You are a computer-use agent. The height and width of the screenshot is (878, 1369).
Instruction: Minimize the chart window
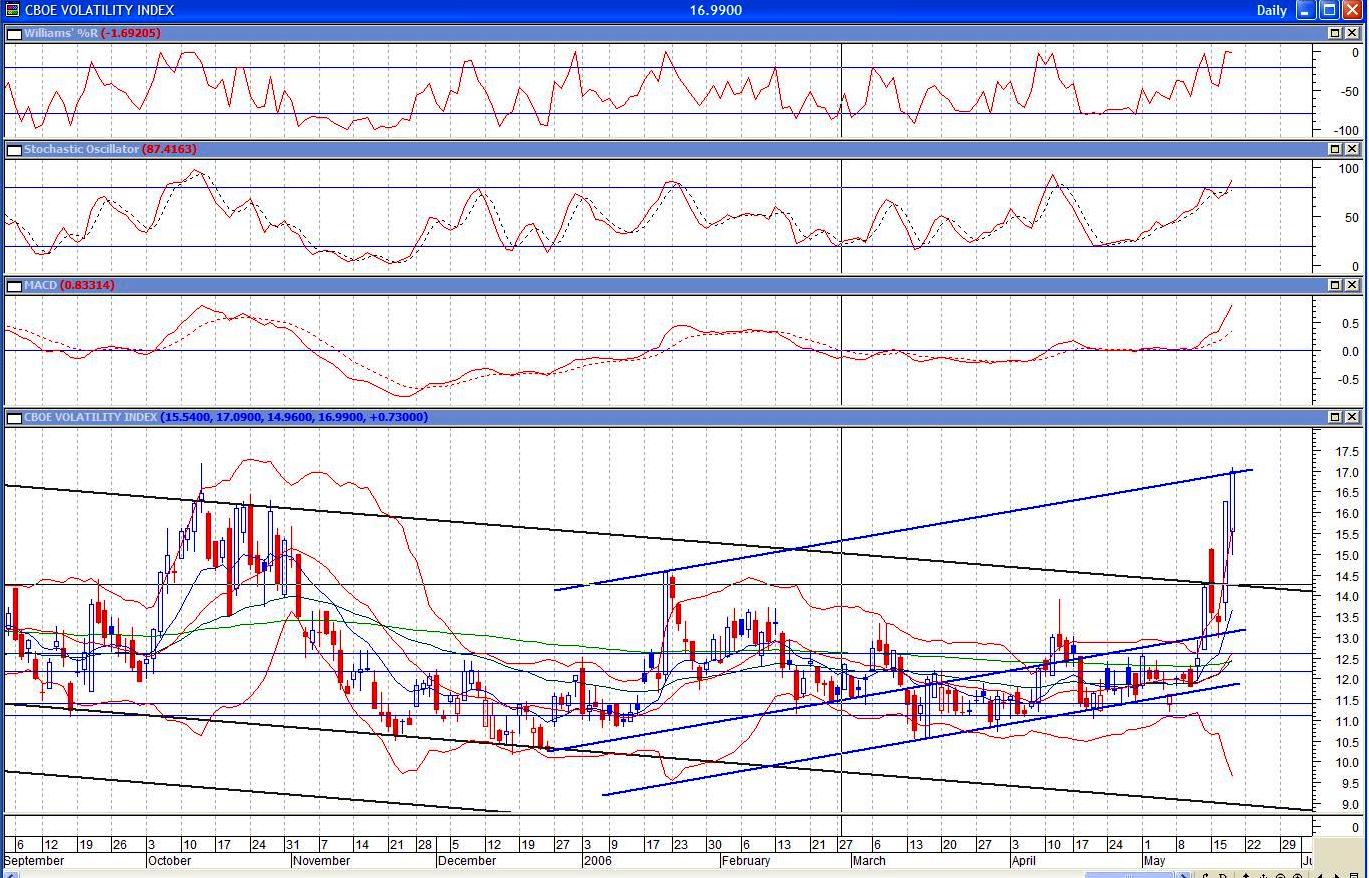coord(1306,10)
